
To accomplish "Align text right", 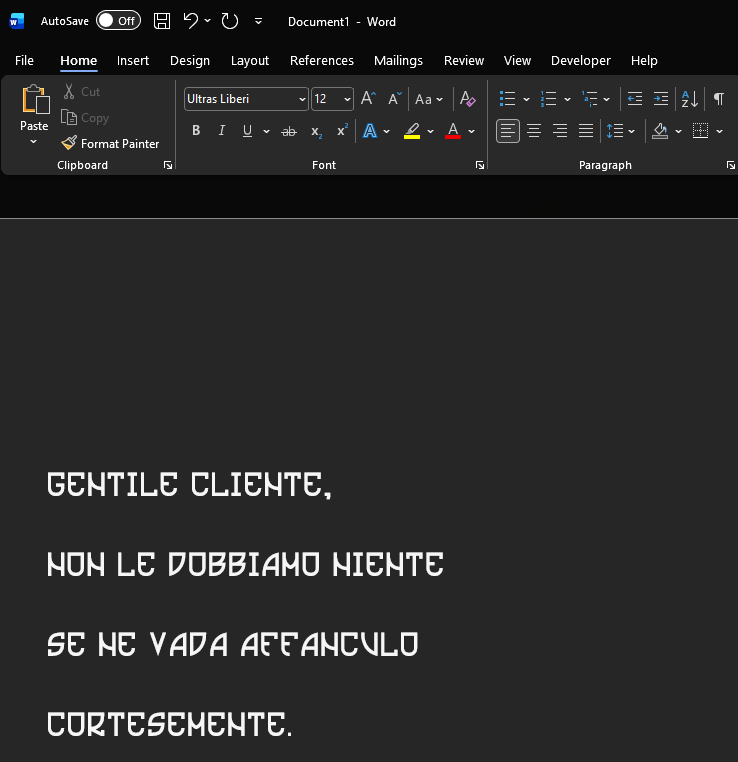I will [560, 131].
